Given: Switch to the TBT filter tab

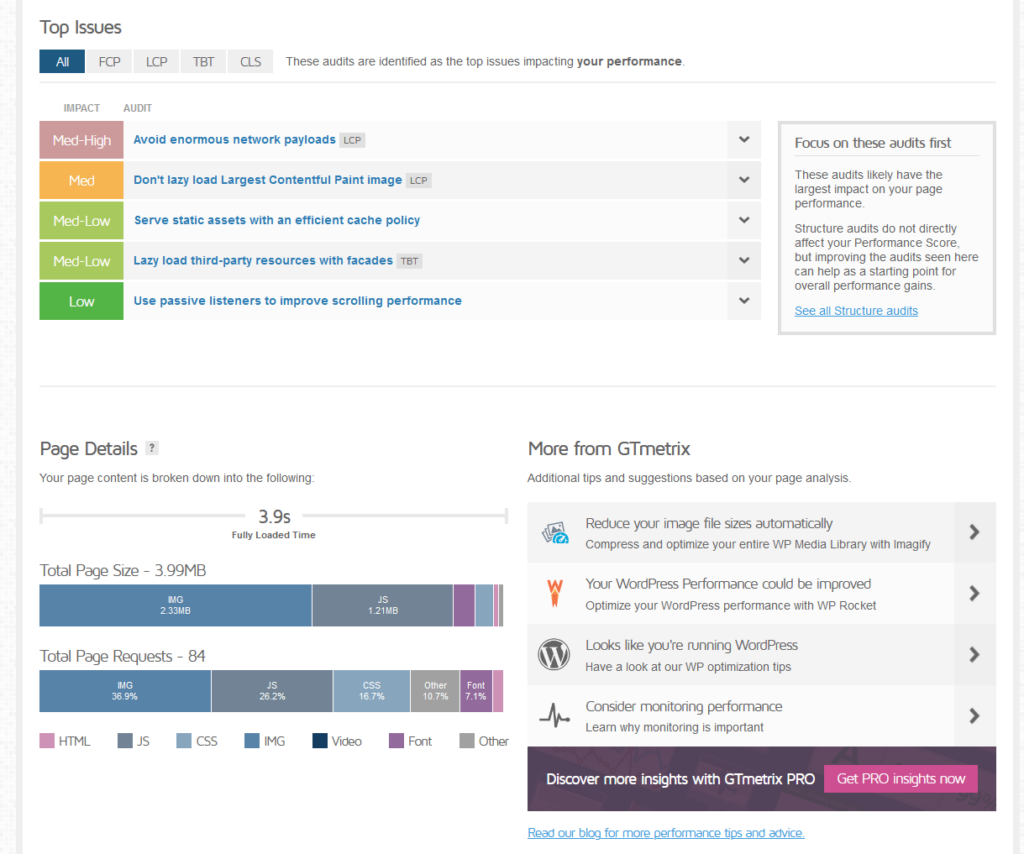Looking at the screenshot, I should pyautogui.click(x=203, y=62).
